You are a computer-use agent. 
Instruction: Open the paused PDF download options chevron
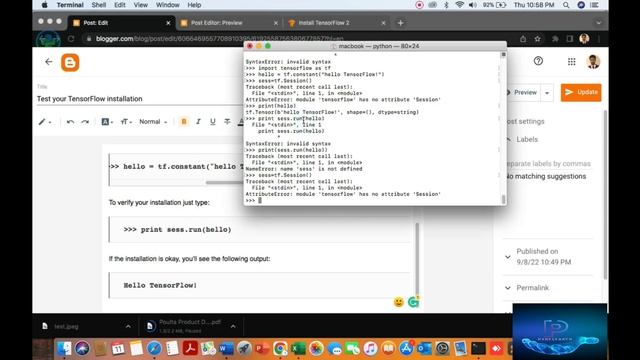[233, 327]
